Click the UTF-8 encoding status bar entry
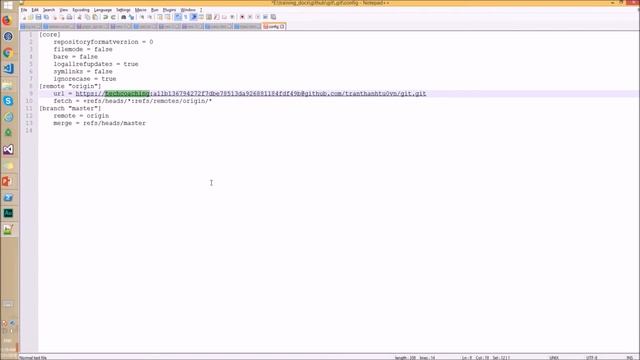This screenshot has height=360, width=640. coord(591,358)
